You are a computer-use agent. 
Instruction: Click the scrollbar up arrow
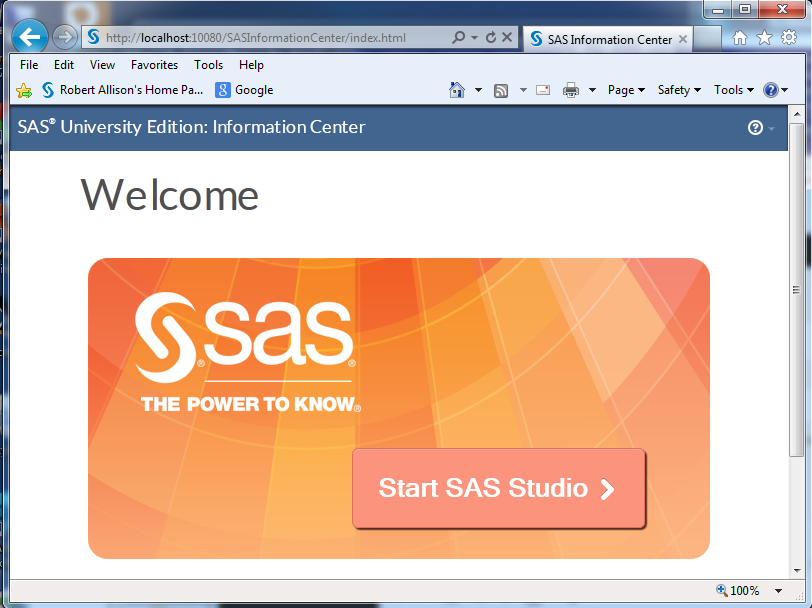796,114
